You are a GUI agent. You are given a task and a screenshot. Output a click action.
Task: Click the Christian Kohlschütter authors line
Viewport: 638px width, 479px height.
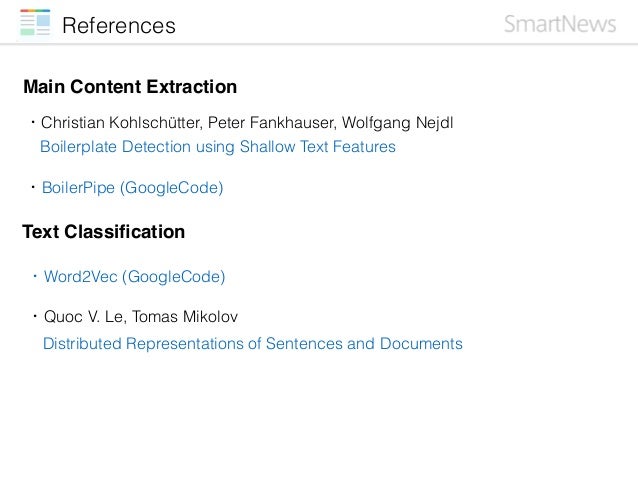[x=247, y=122]
